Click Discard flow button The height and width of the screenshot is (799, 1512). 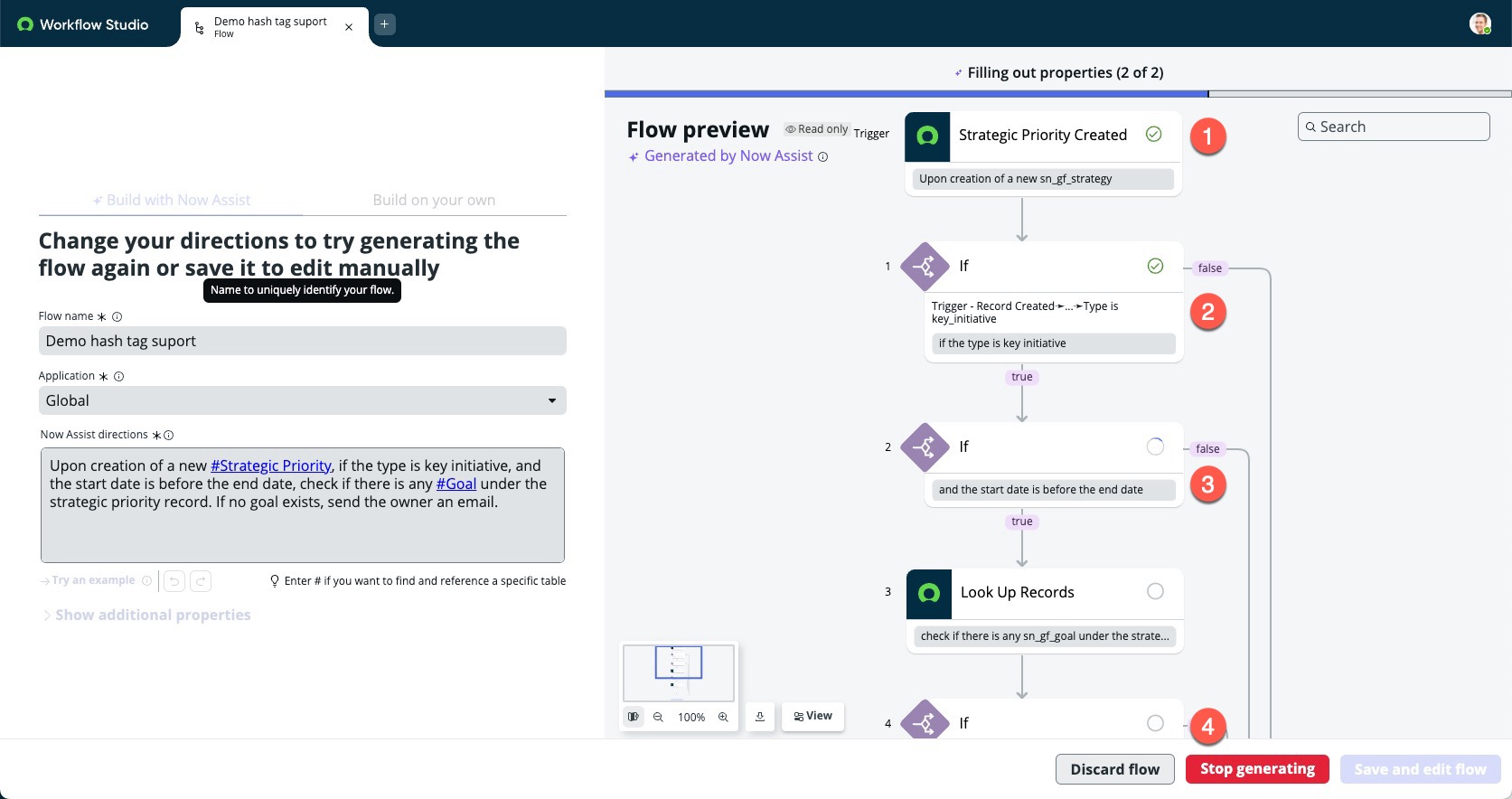[x=1114, y=769]
